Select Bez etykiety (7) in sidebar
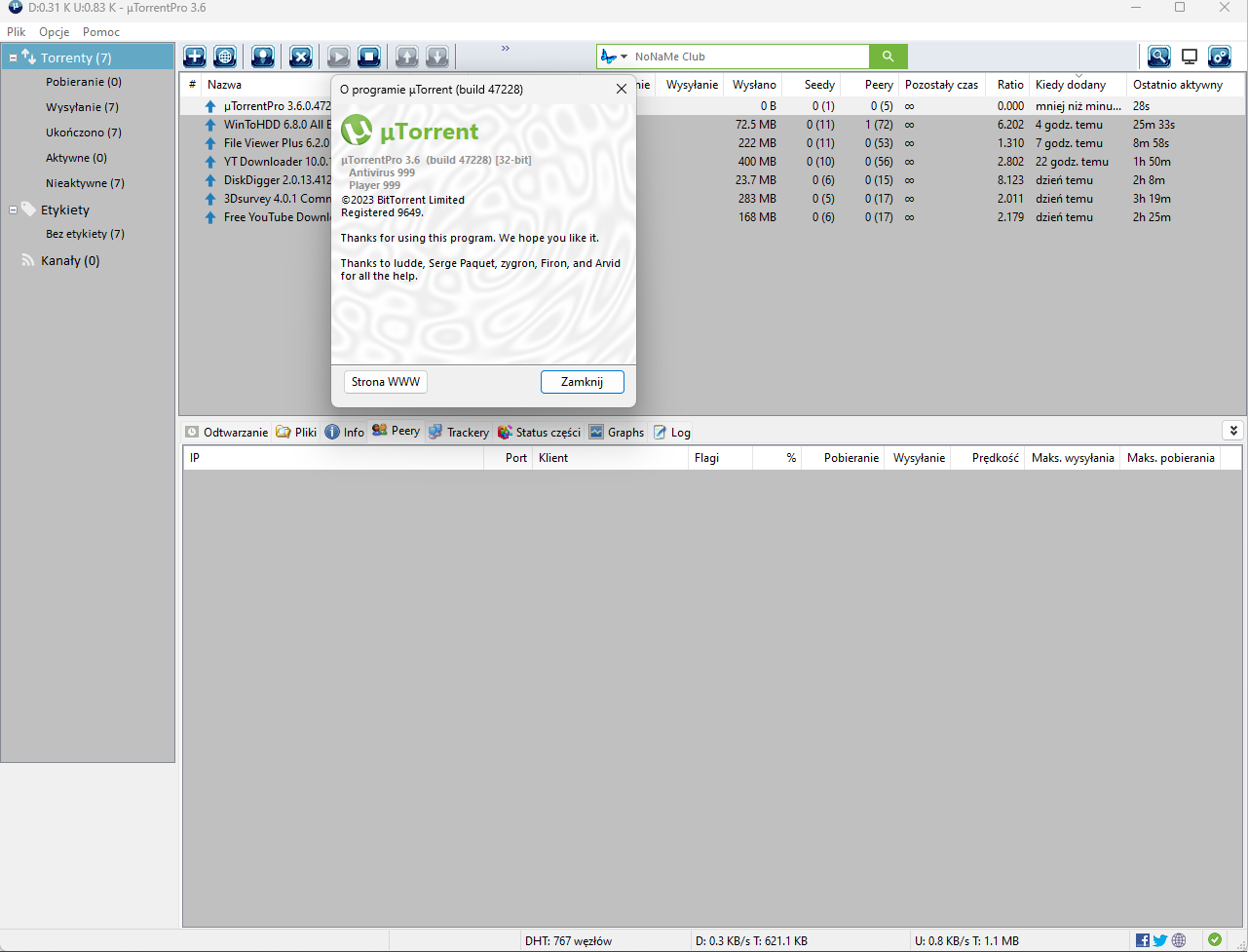 [x=85, y=234]
